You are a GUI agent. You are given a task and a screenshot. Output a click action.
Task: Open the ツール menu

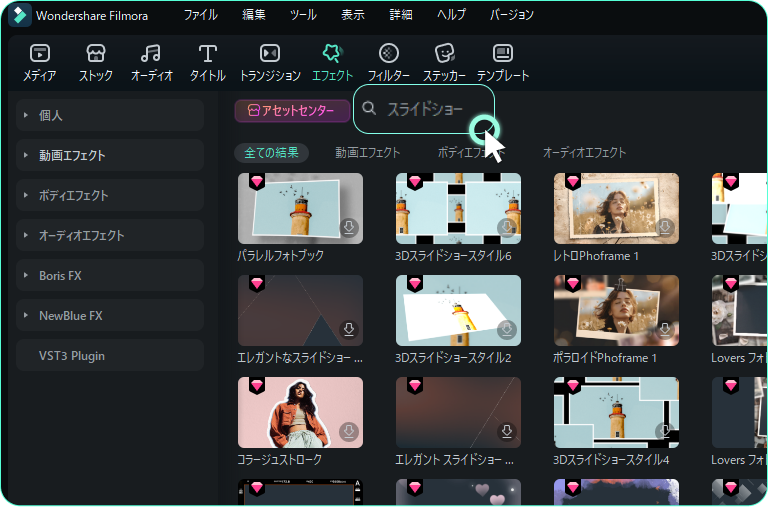pyautogui.click(x=303, y=15)
